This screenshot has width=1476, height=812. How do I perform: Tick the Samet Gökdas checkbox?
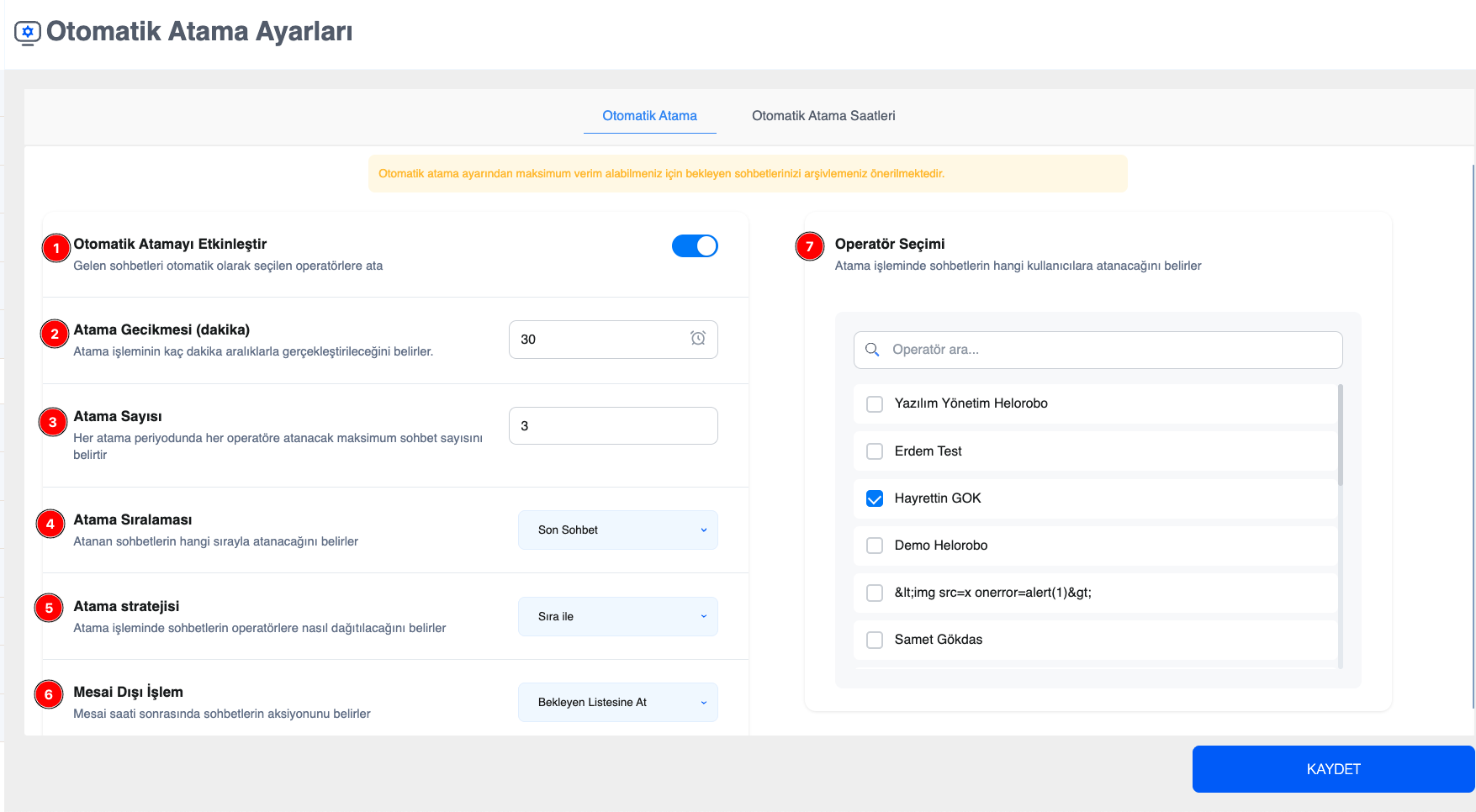point(875,640)
